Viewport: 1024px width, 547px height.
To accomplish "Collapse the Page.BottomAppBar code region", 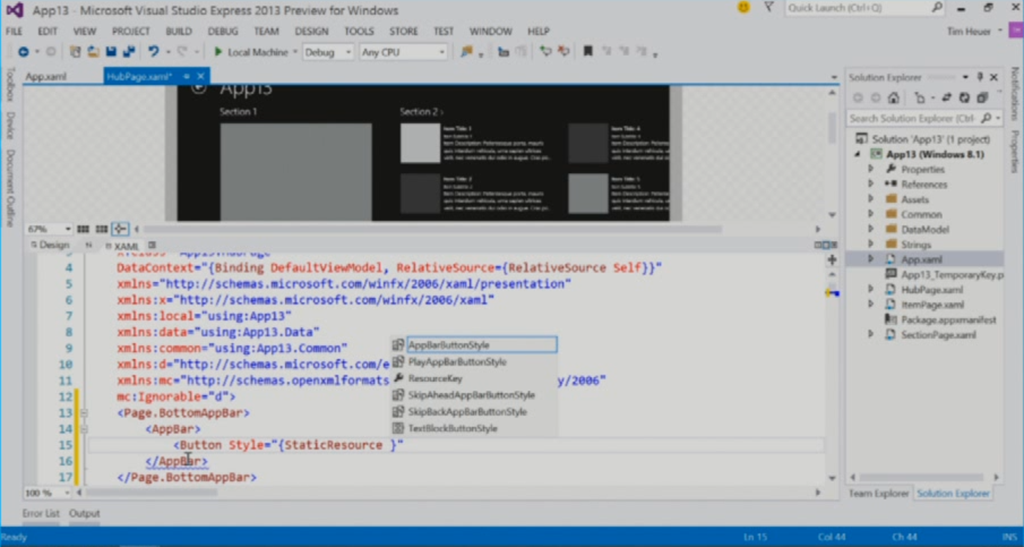I will (x=84, y=413).
